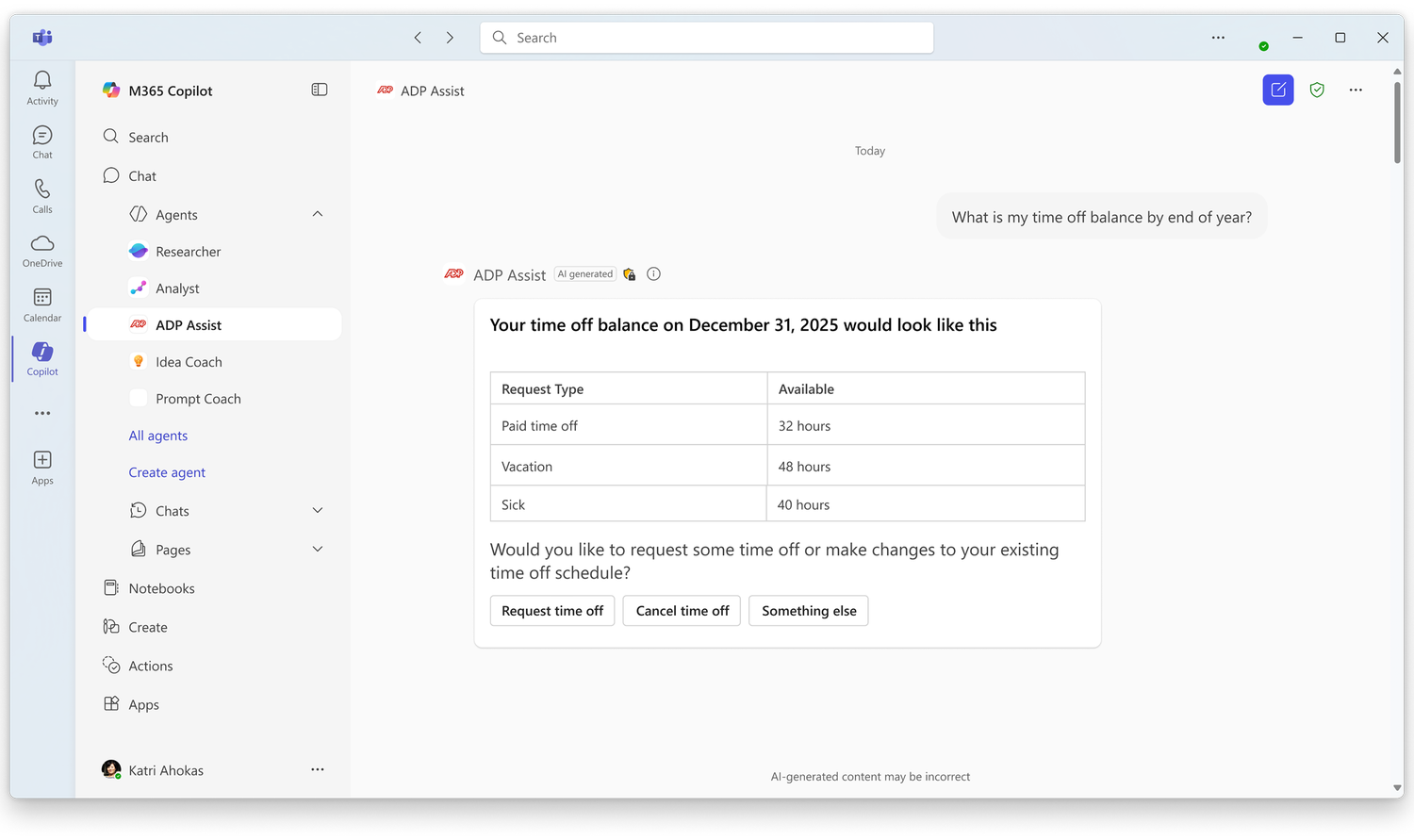Open Notebooks in the sidebar

161,588
